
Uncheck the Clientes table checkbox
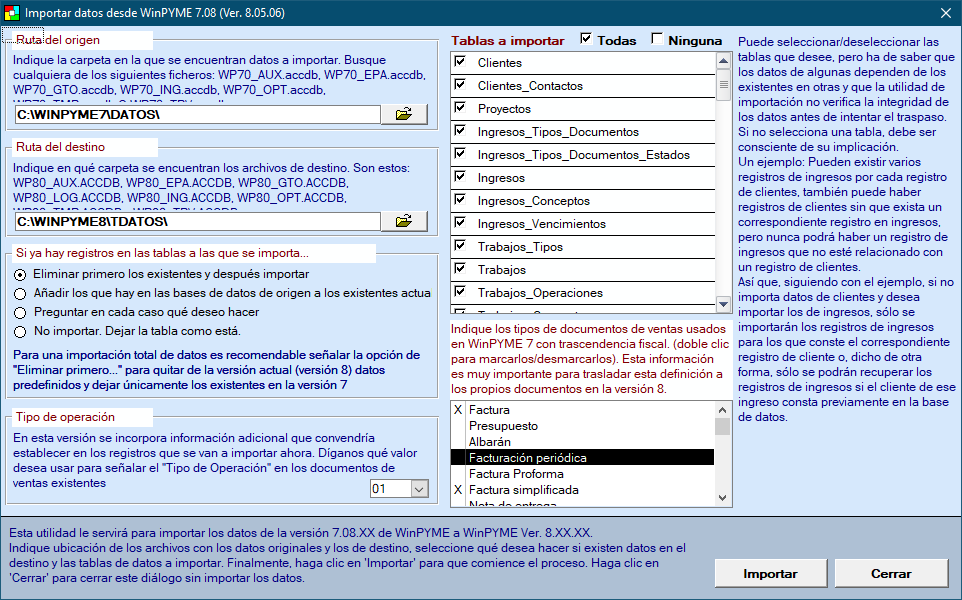coord(460,62)
